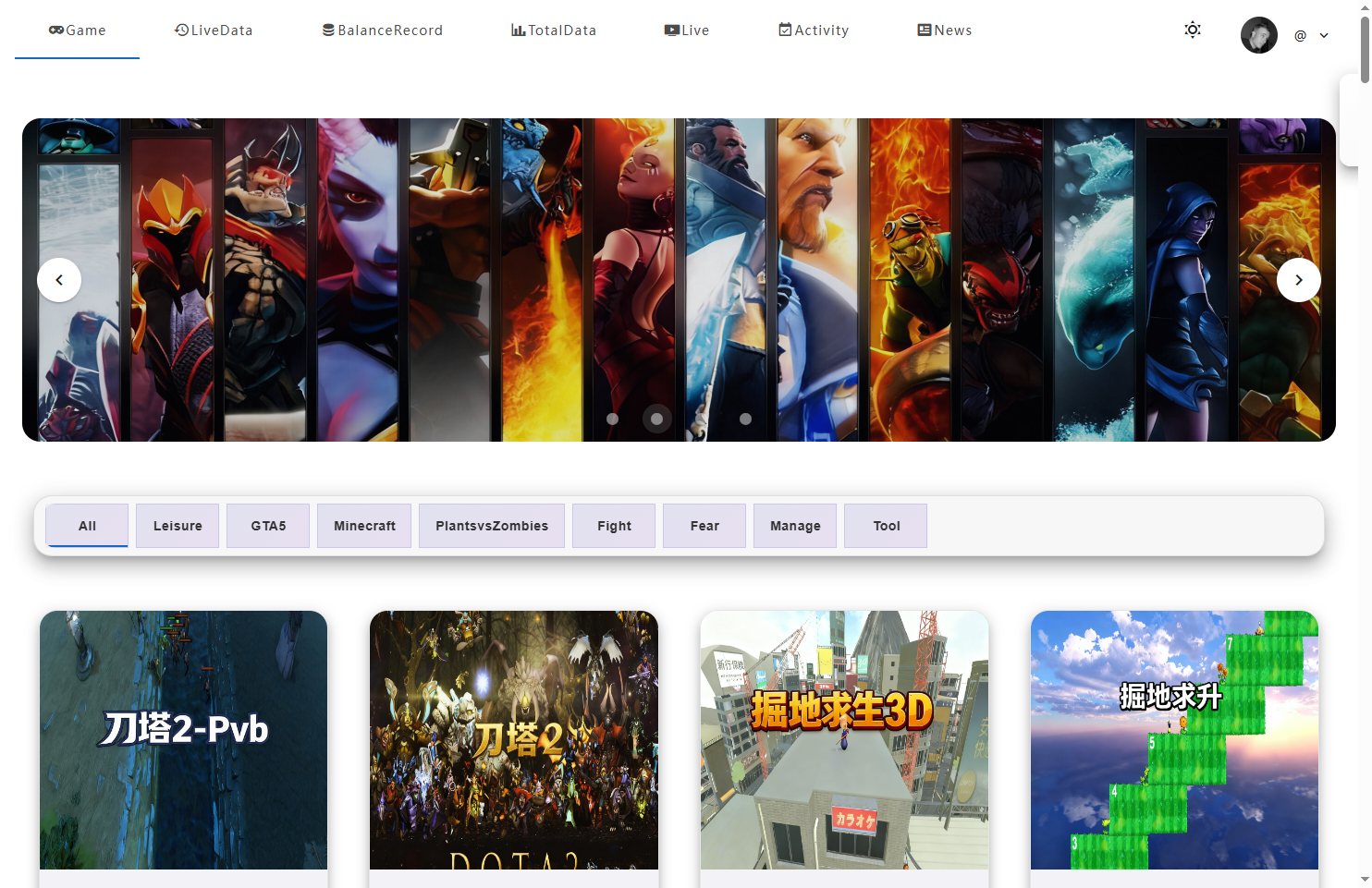Screen dimensions: 1372x888
Task: Advance to next banner slide arrow
Action: click(1298, 280)
